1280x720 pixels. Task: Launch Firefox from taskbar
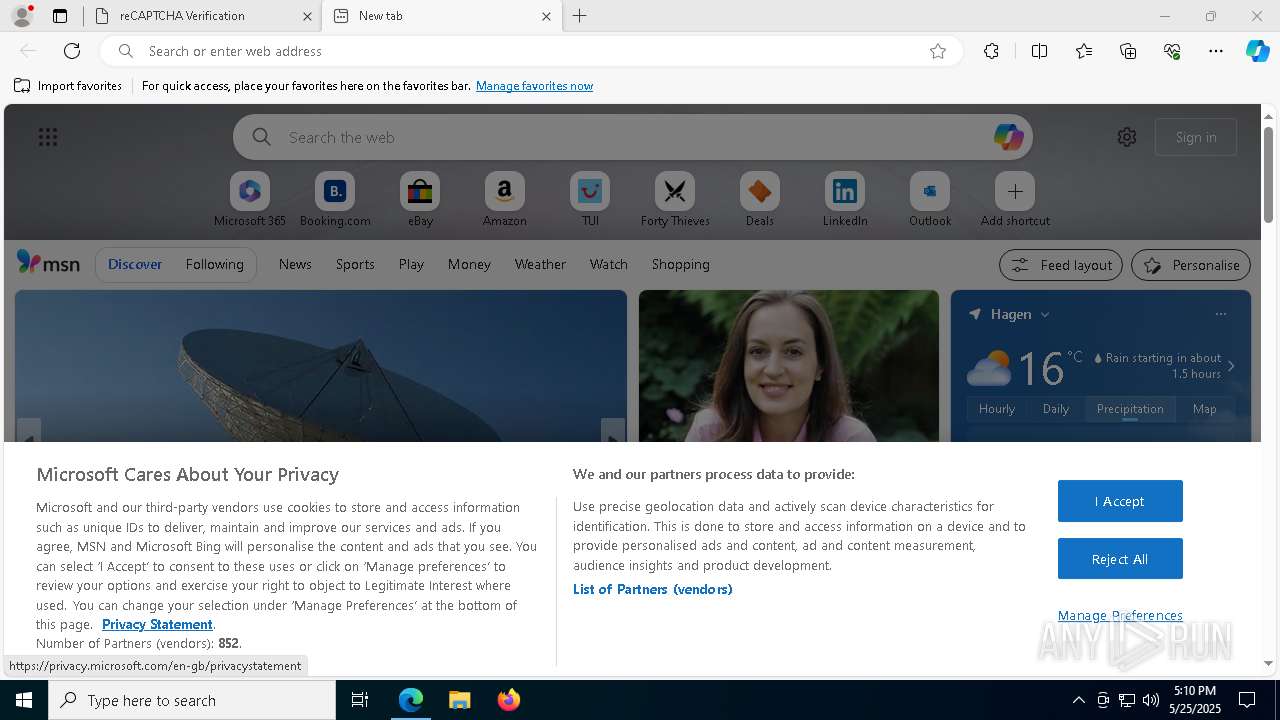508,700
